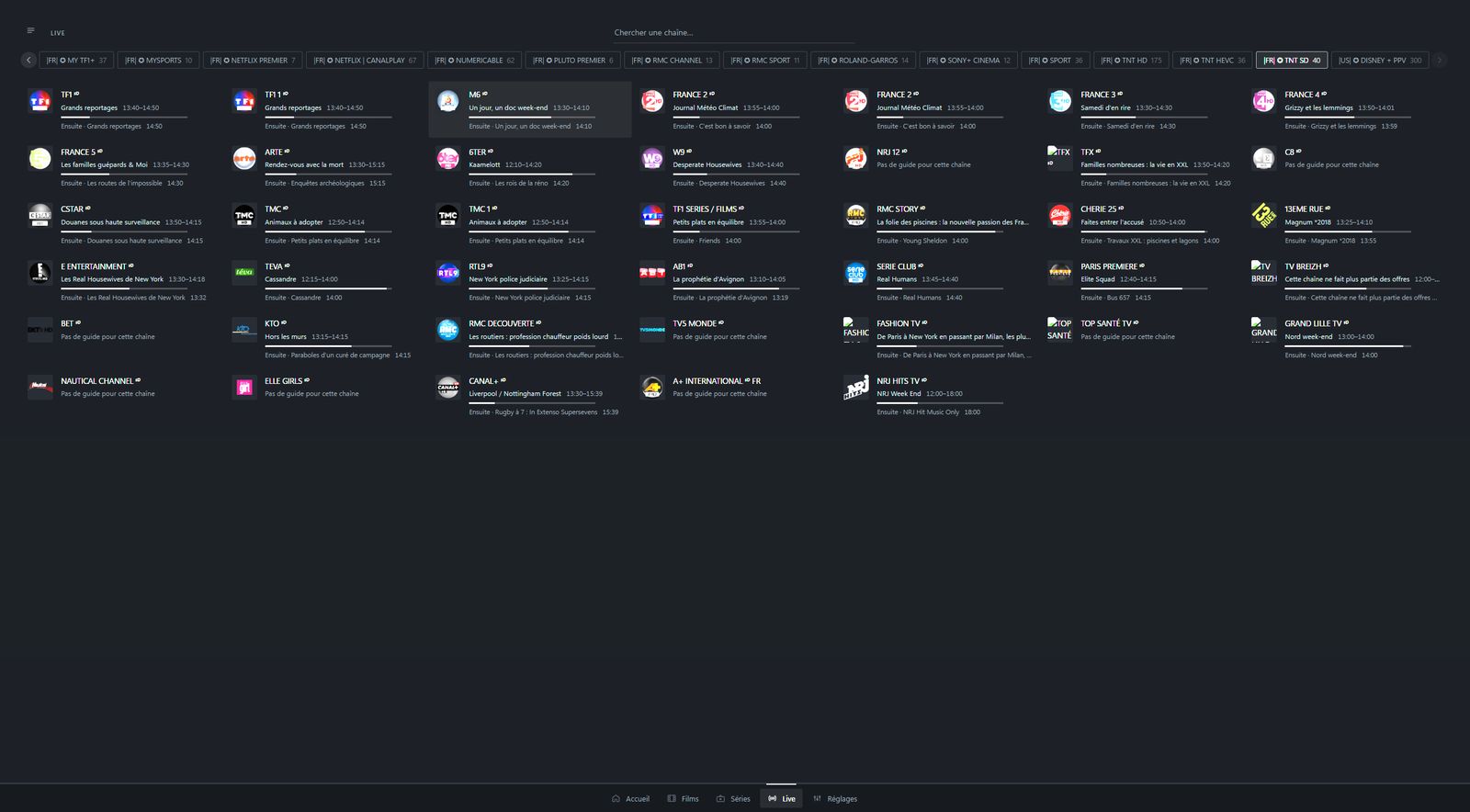This screenshot has height=812, width=1470.
Task: Open the TF1 Series / Films logo
Action: 652,216
